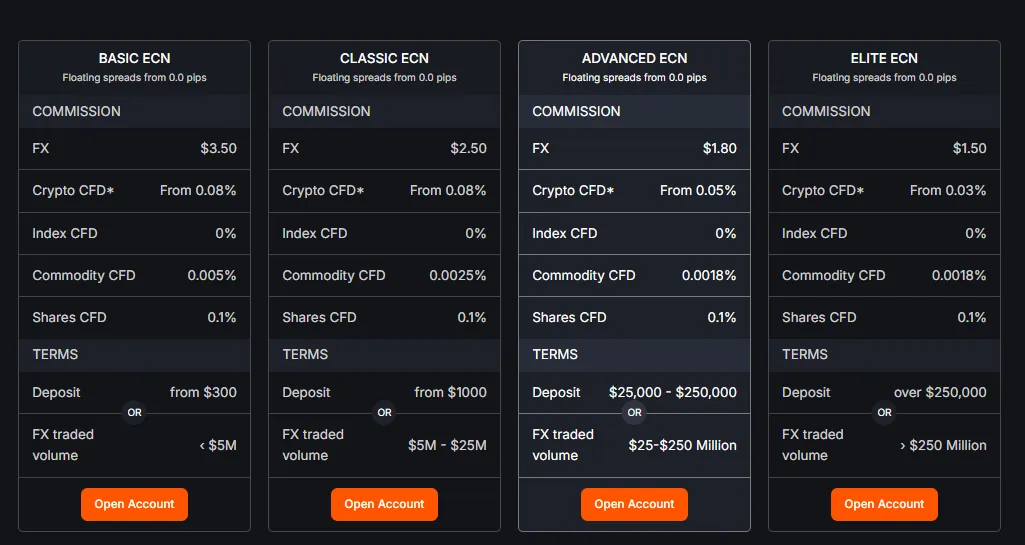1025x545 pixels.
Task: Click the BASIC ECN plan heading
Action: click(134, 58)
